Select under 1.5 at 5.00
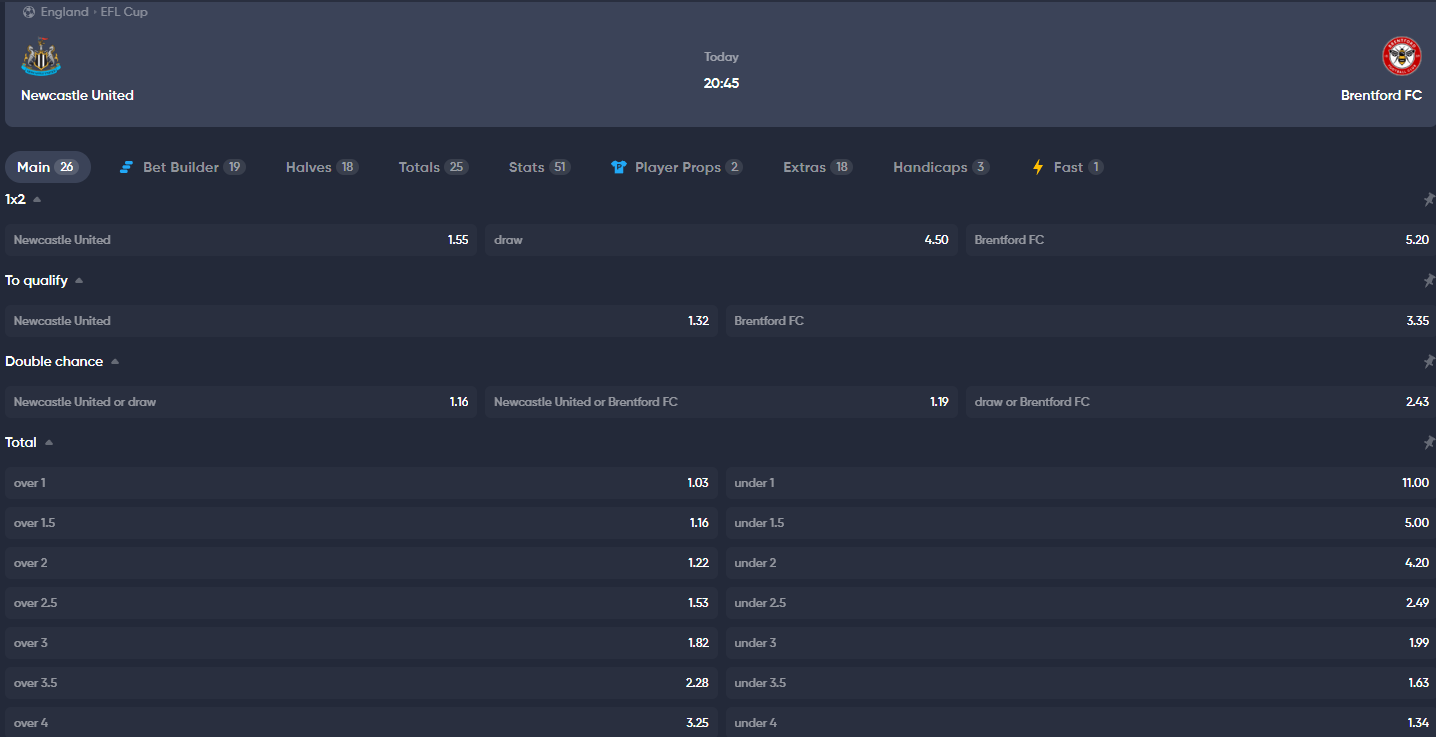The height and width of the screenshot is (737, 1436). click(1081, 523)
